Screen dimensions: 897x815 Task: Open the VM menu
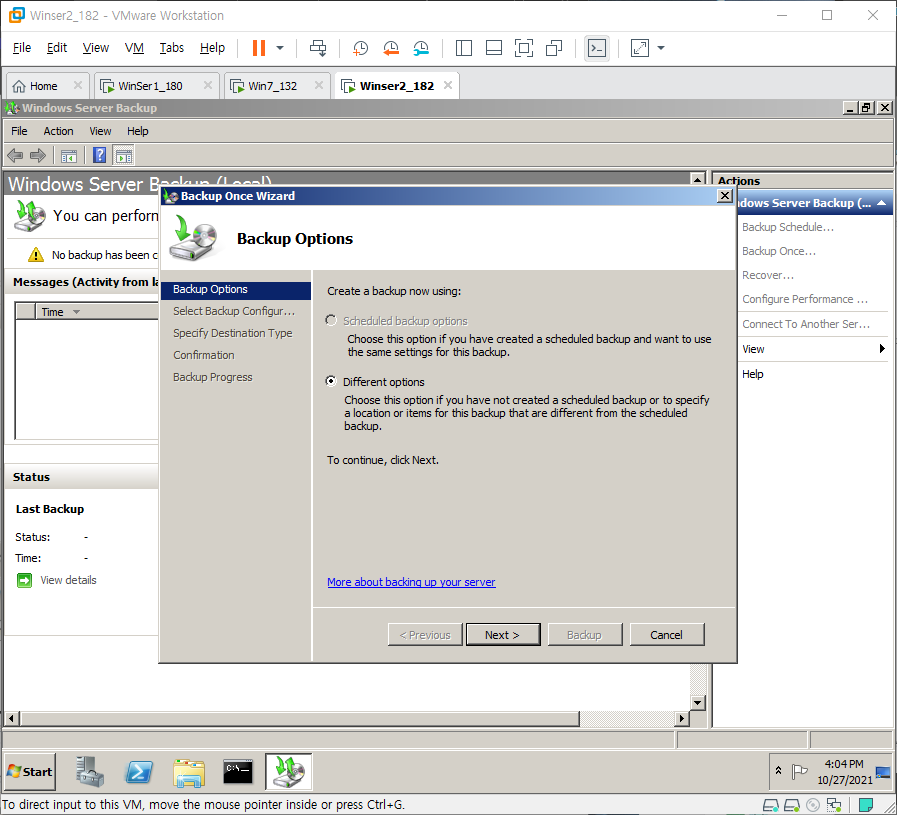(x=134, y=47)
